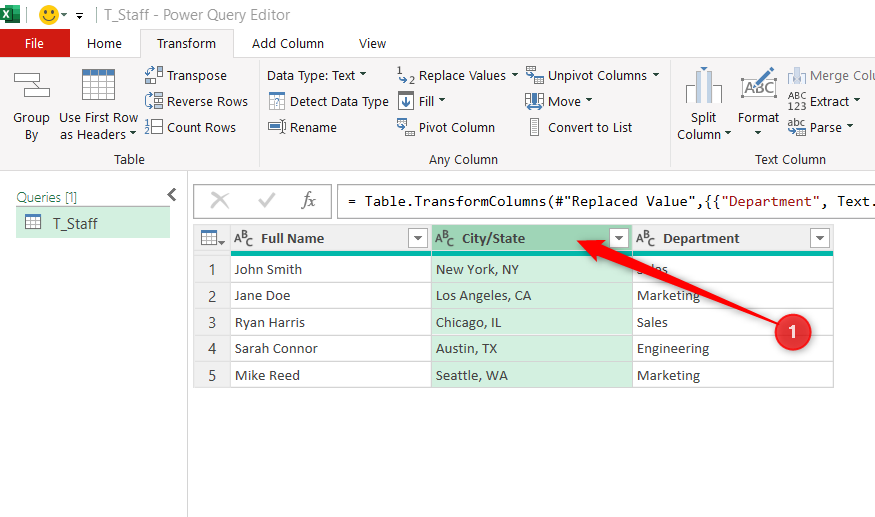This screenshot has width=875, height=517.
Task: Click Convert to List
Action: click(x=580, y=127)
